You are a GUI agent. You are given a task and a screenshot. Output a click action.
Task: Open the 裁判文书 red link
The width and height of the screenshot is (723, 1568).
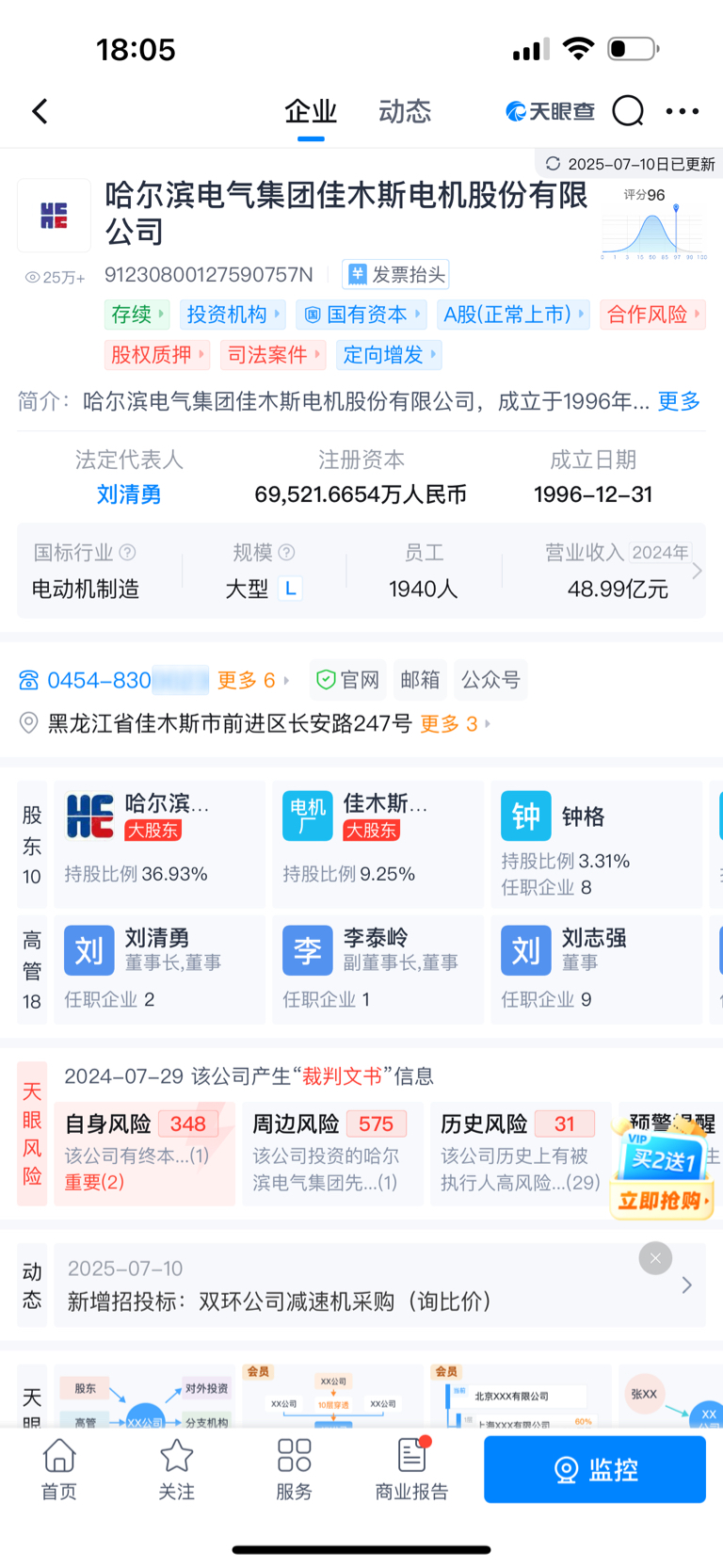click(x=343, y=1075)
